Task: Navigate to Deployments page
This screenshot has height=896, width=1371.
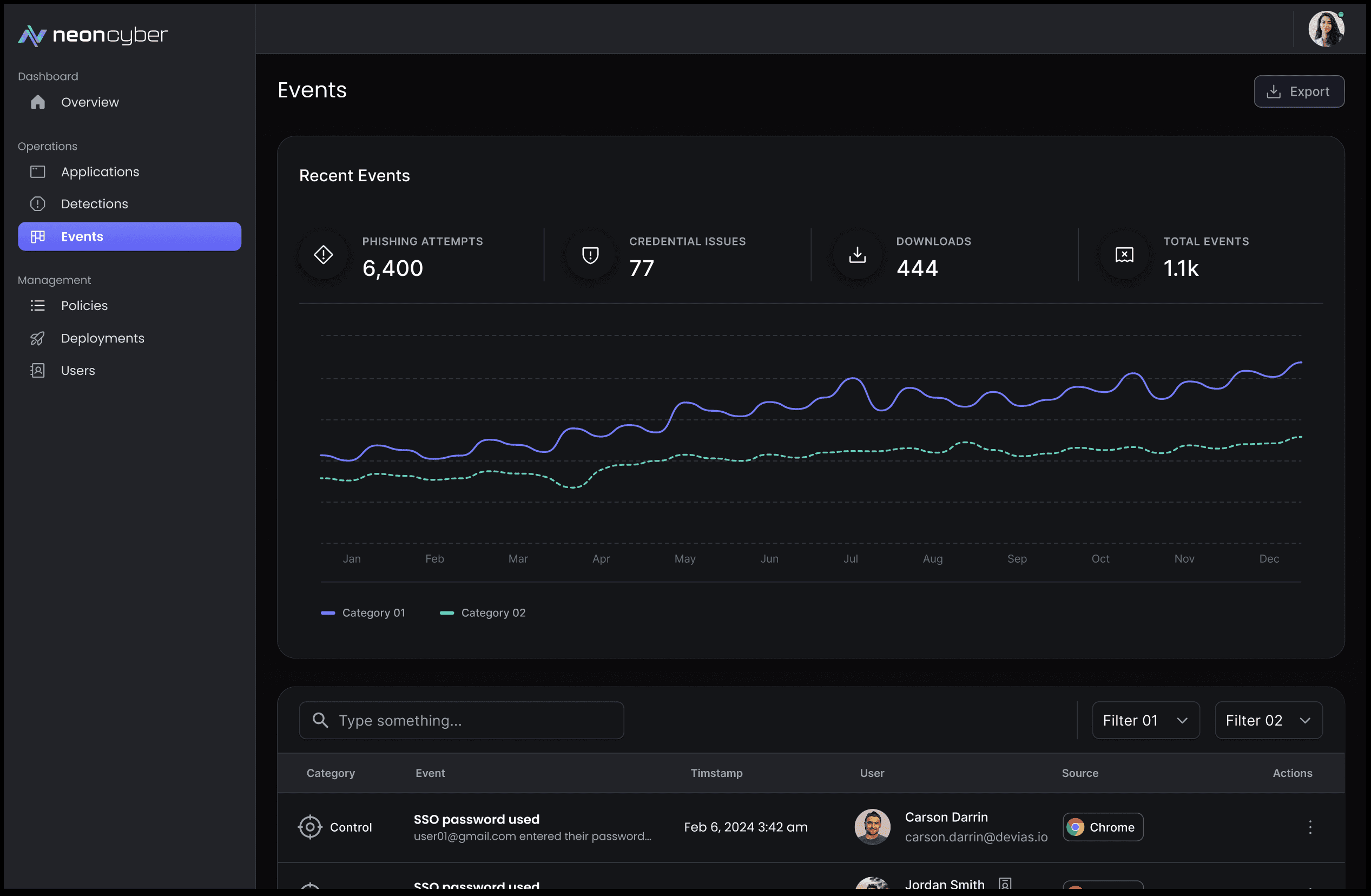Action: point(103,338)
